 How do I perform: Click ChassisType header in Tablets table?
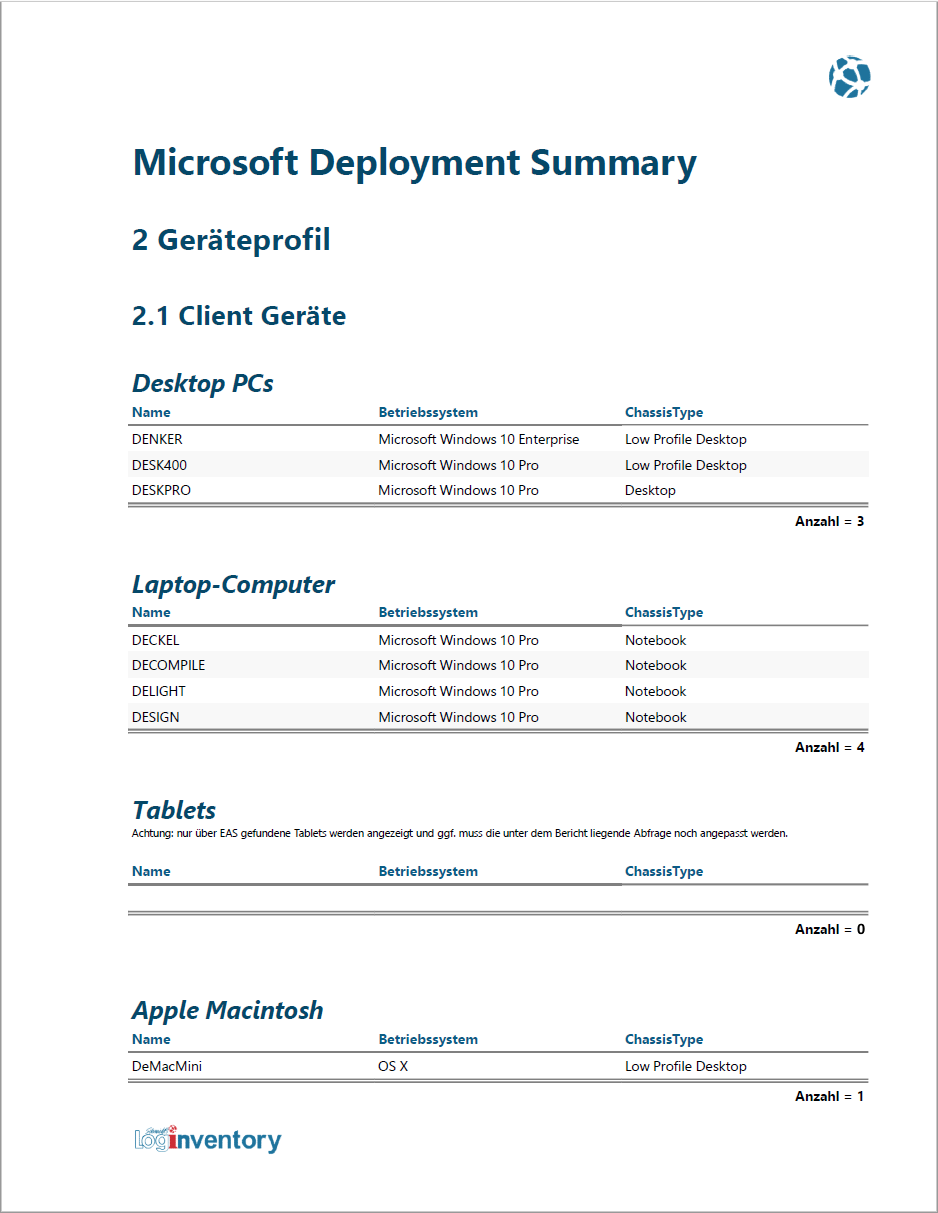point(664,871)
